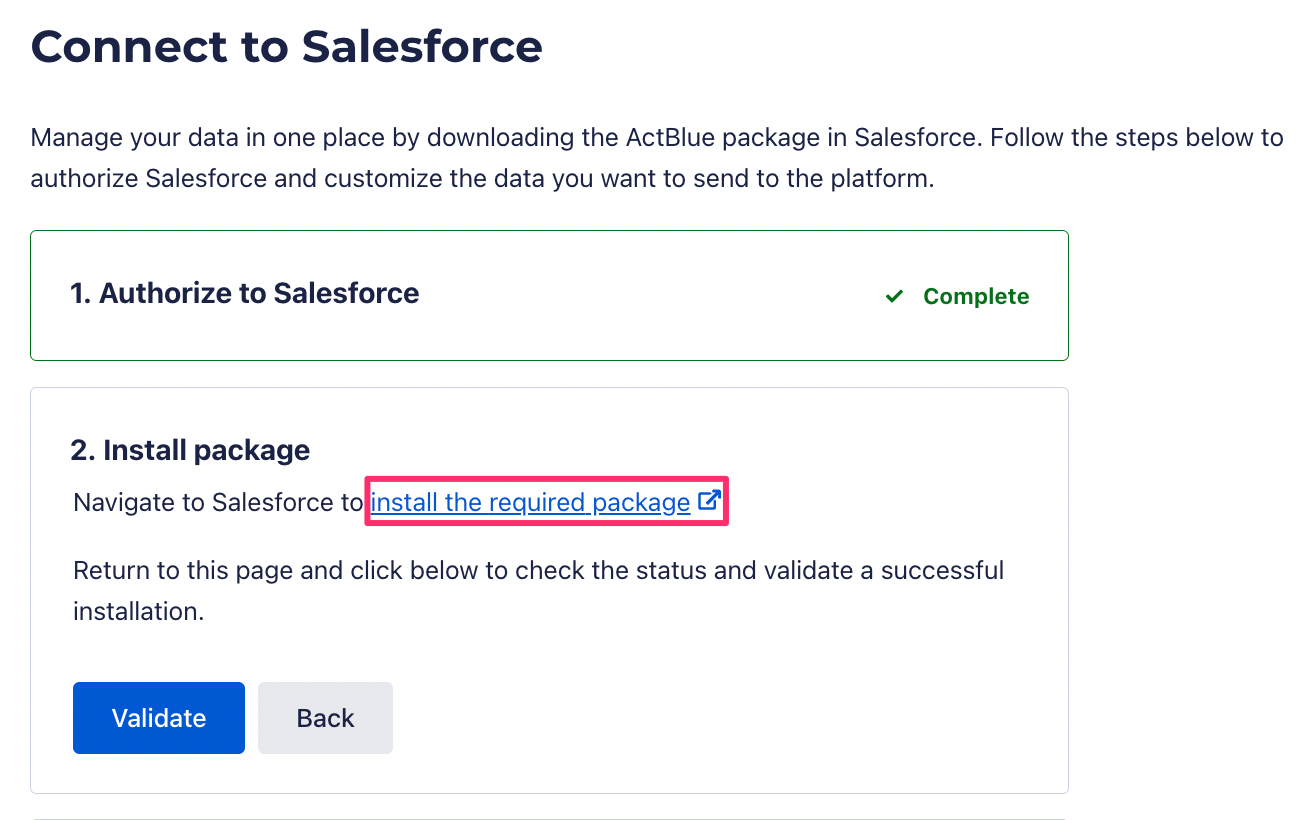Select the green Complete status label
The height and width of the screenshot is (820, 1314).
pos(976,296)
